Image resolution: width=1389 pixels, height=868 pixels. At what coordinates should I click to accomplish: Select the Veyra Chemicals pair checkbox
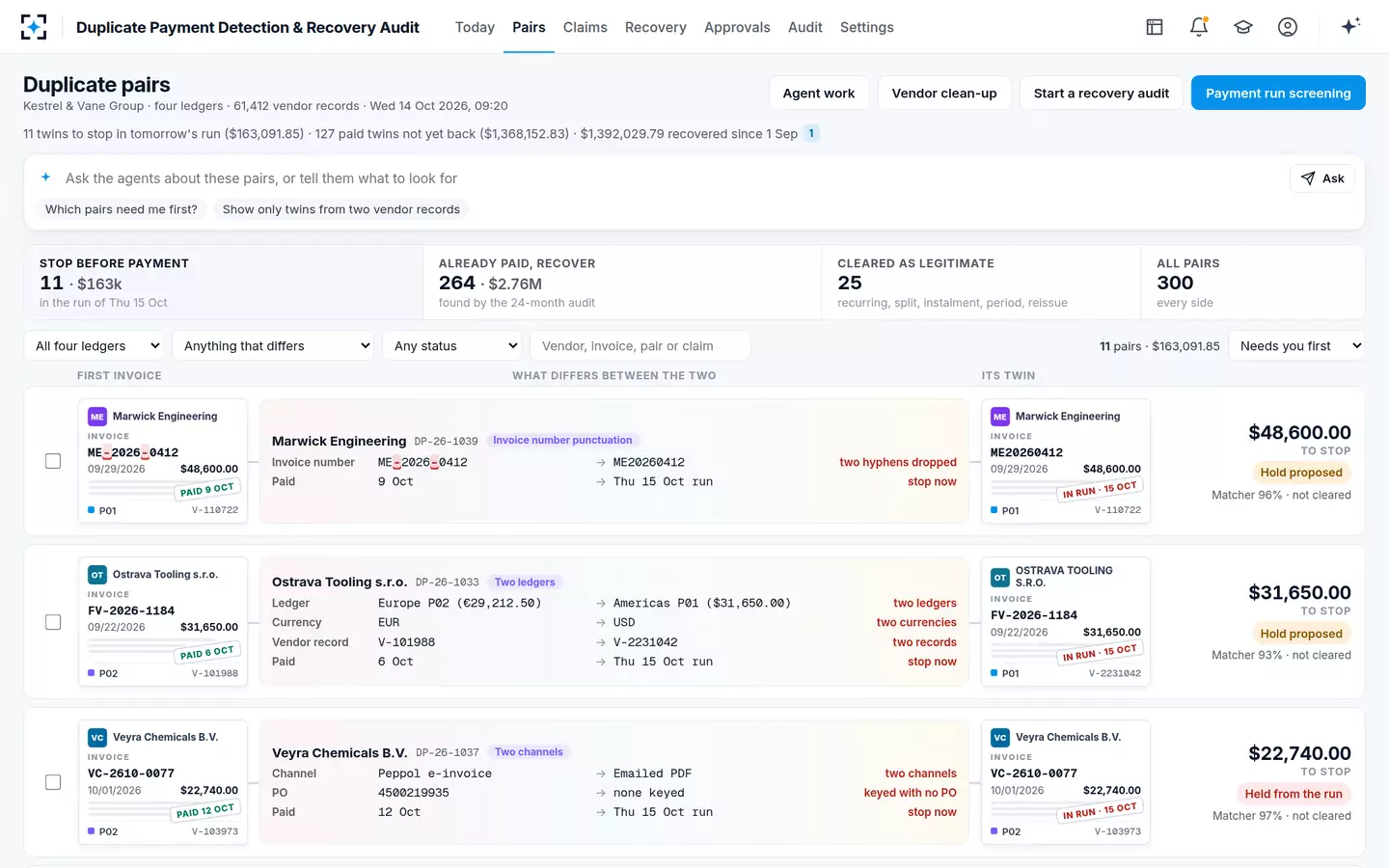53,782
